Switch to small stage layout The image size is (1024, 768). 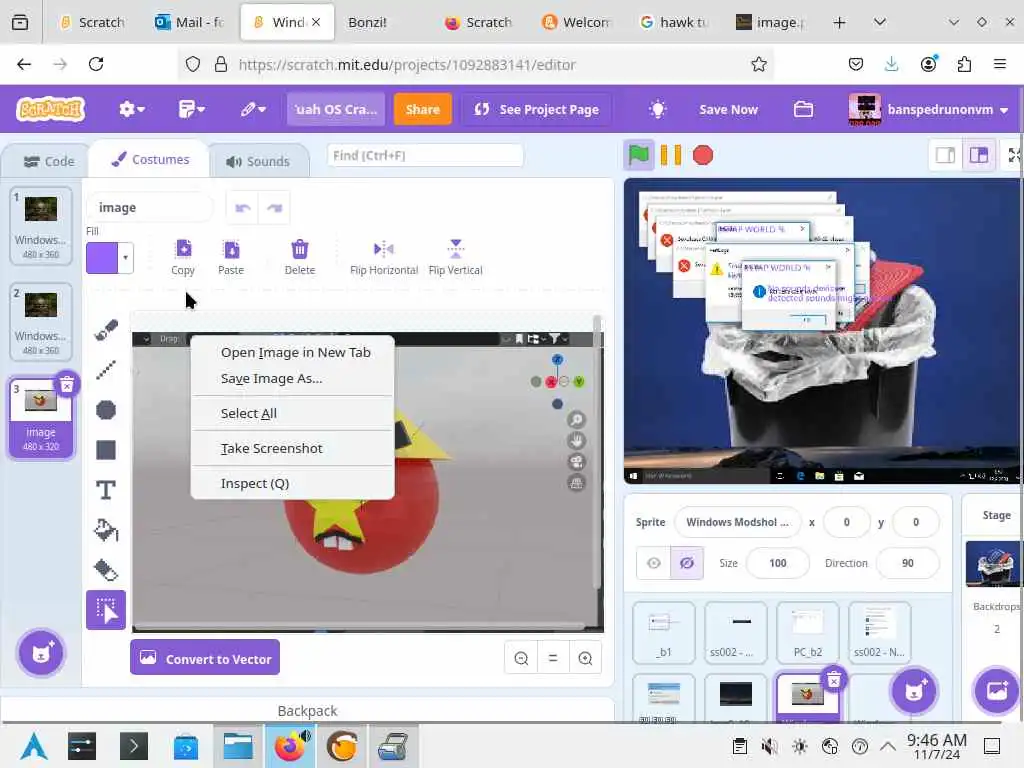pos(945,155)
